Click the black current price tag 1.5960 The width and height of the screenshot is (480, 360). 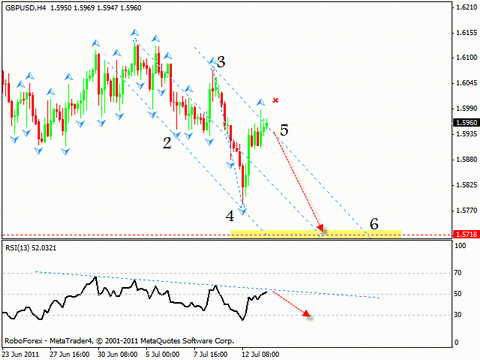point(466,122)
